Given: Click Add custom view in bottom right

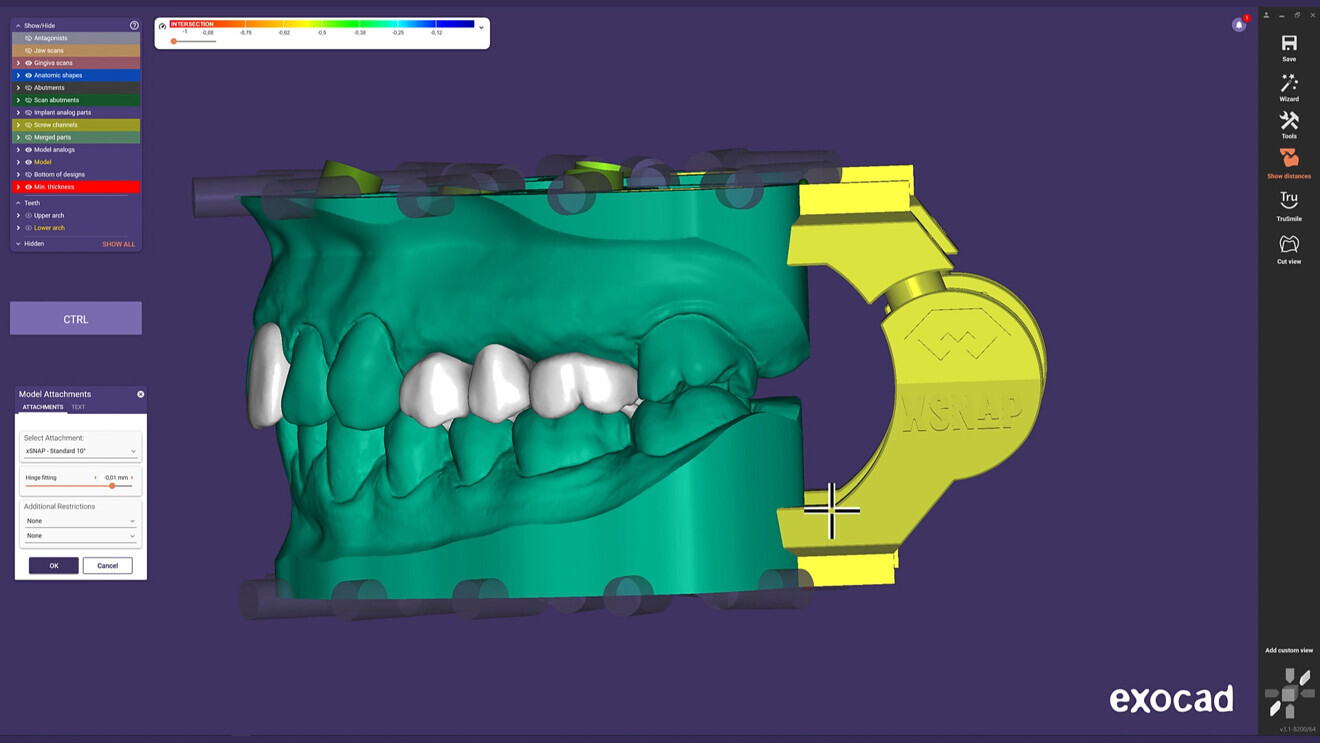Looking at the screenshot, I should pos(1288,650).
